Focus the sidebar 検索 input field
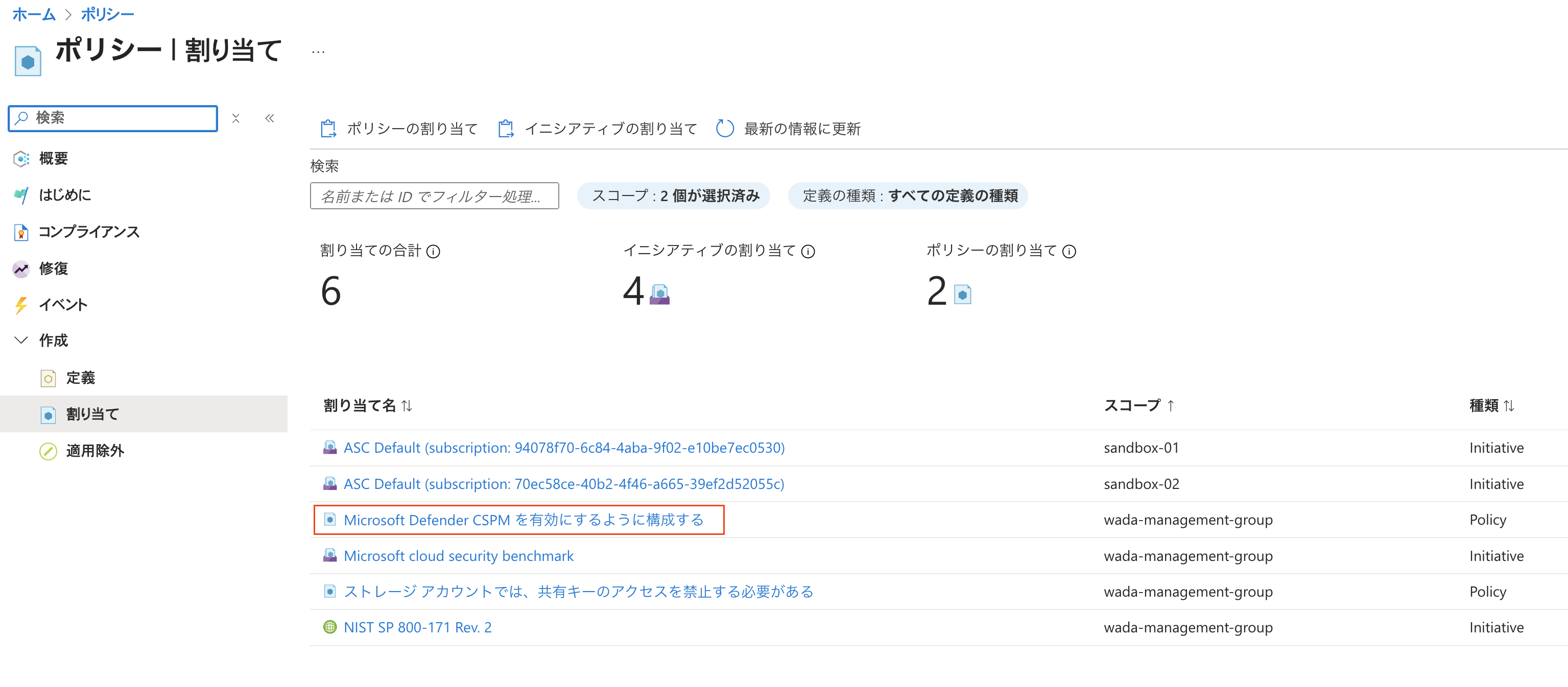 coord(112,118)
